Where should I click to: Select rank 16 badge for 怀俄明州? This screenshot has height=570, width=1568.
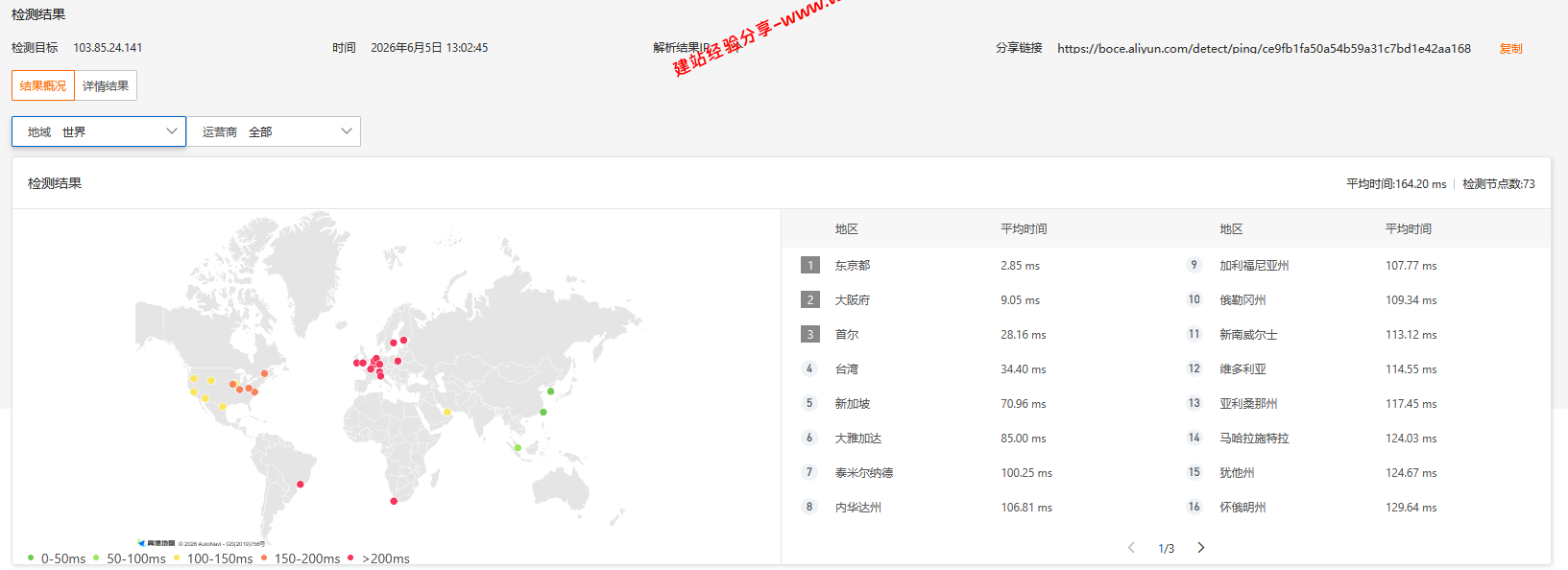[1194, 507]
